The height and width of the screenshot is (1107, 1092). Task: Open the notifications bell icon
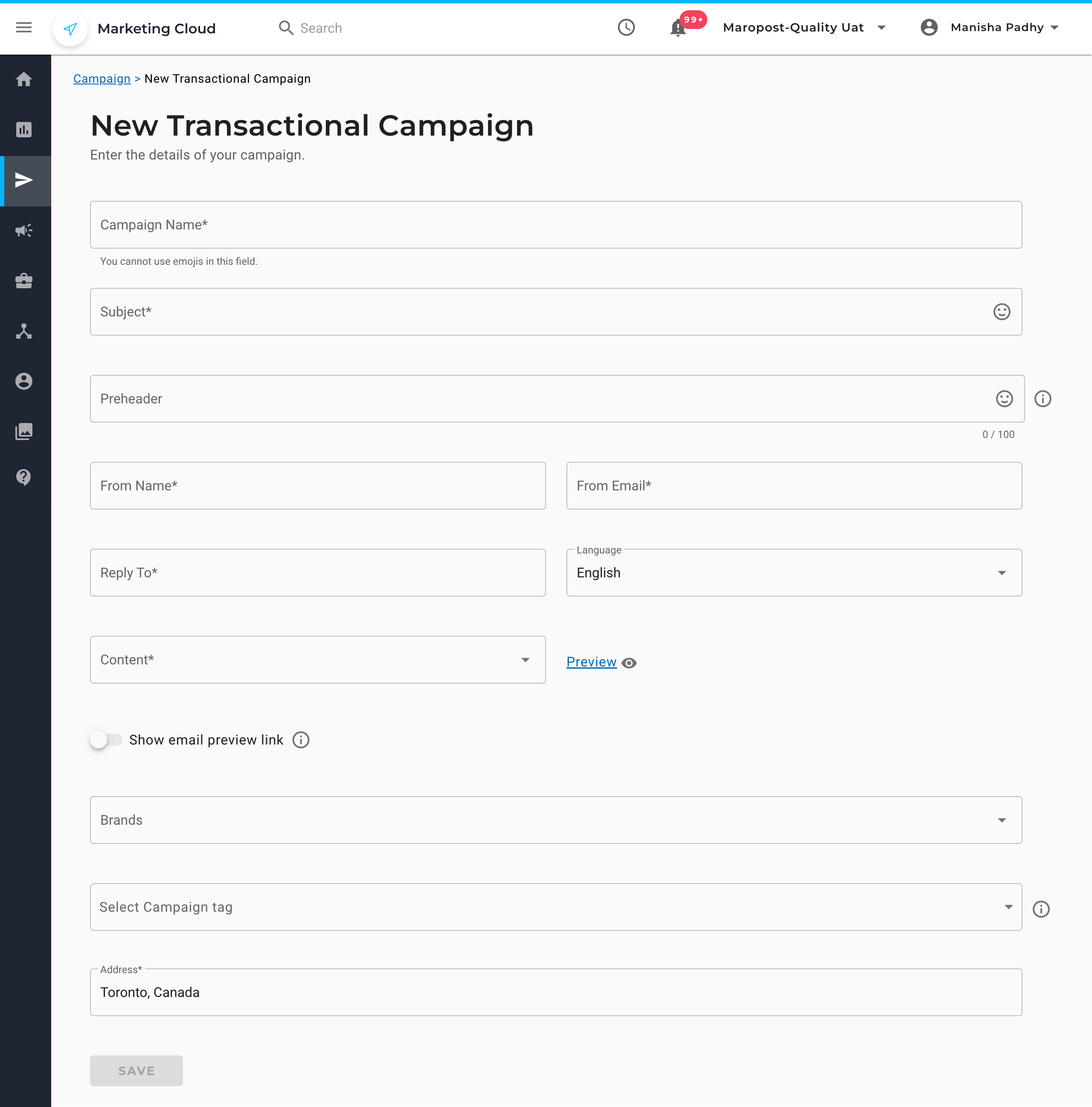[677, 27]
